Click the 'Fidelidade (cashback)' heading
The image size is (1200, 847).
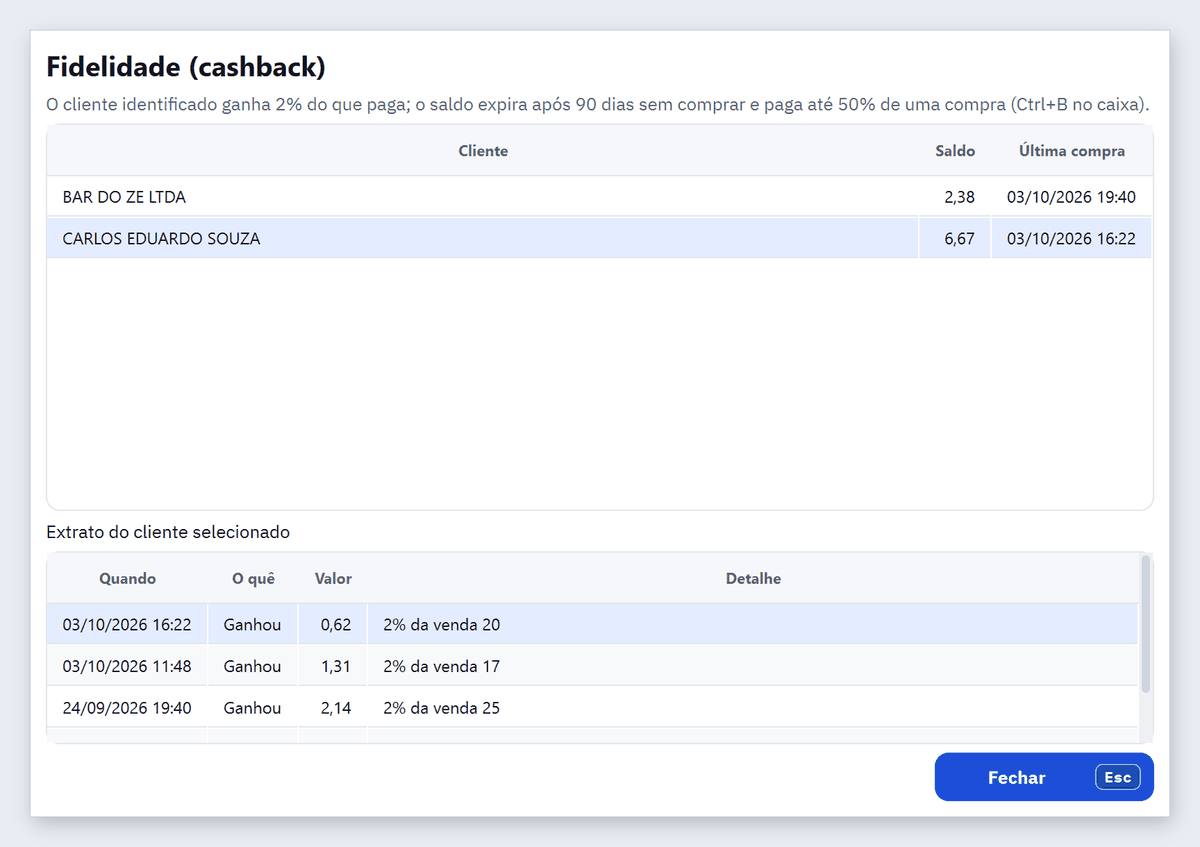pos(186,67)
